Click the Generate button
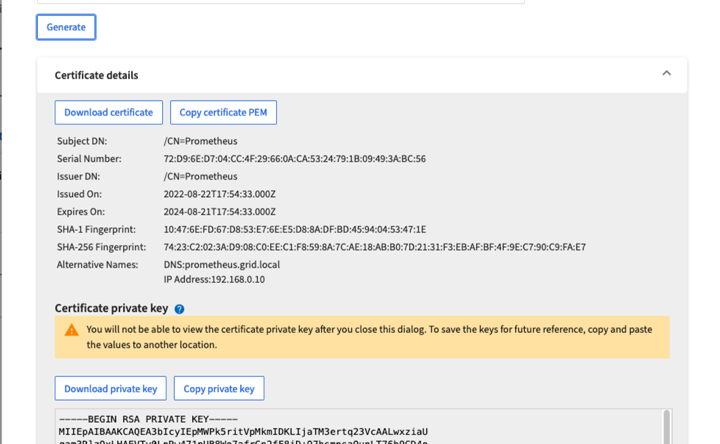This screenshot has width=720, height=444. (x=66, y=27)
